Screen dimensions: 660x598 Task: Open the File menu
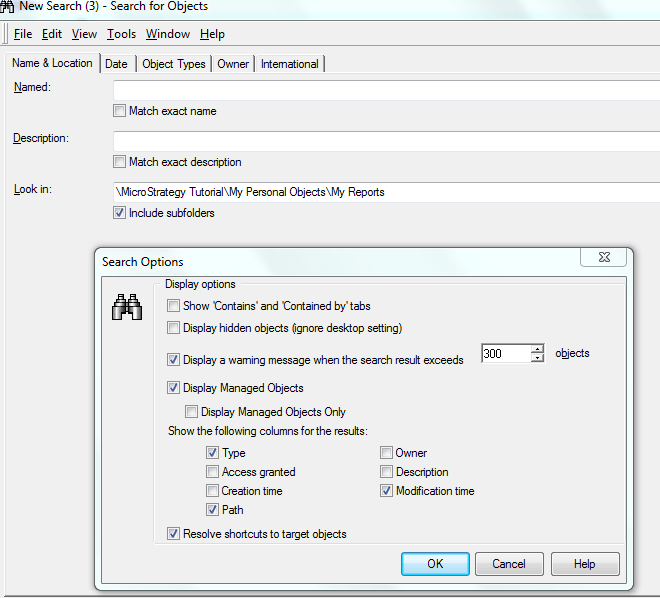coord(23,34)
